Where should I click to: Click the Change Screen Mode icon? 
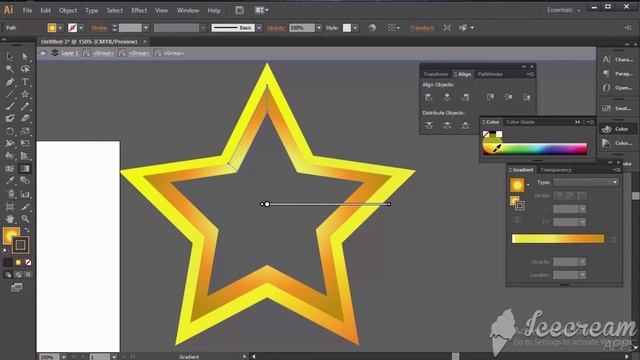pos(17,288)
